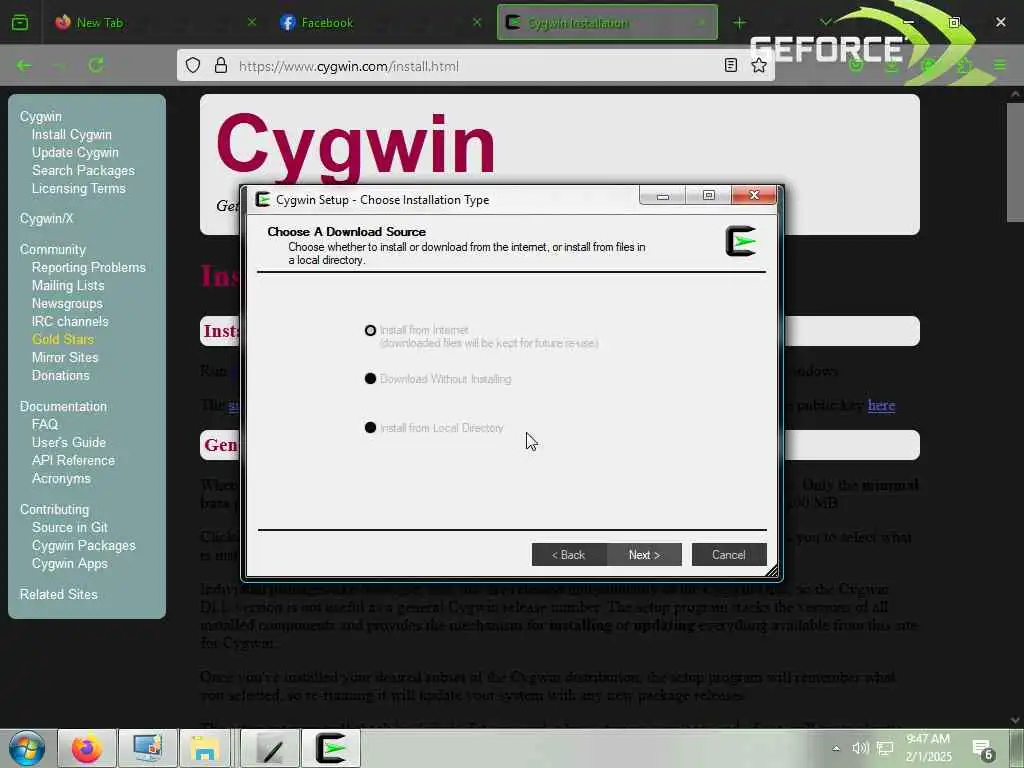This screenshot has width=1024, height=768.
Task: Open notification center icon with badge
Action: pyautogui.click(x=982, y=750)
